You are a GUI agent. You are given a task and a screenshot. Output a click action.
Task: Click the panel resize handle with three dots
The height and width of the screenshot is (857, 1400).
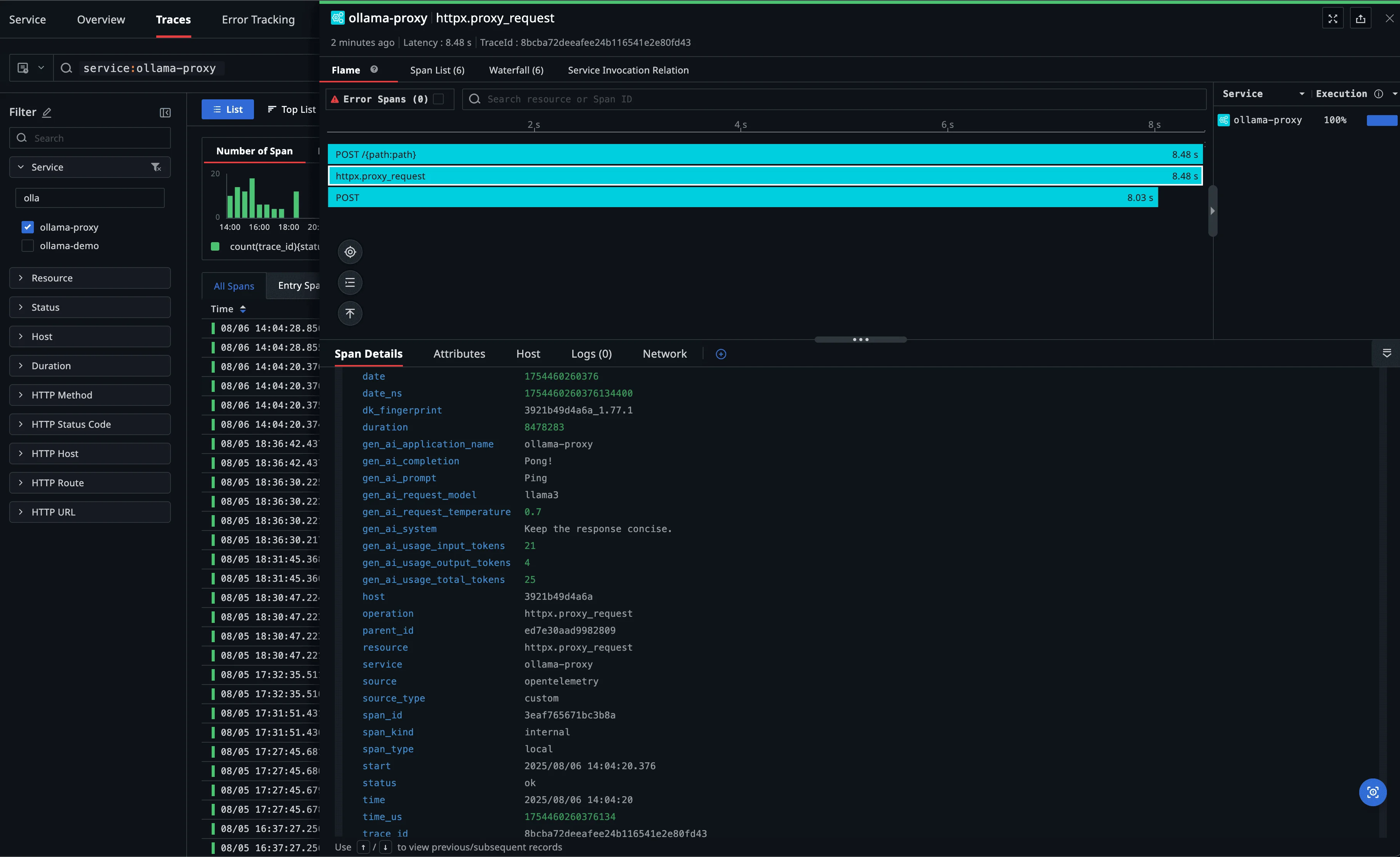point(860,339)
